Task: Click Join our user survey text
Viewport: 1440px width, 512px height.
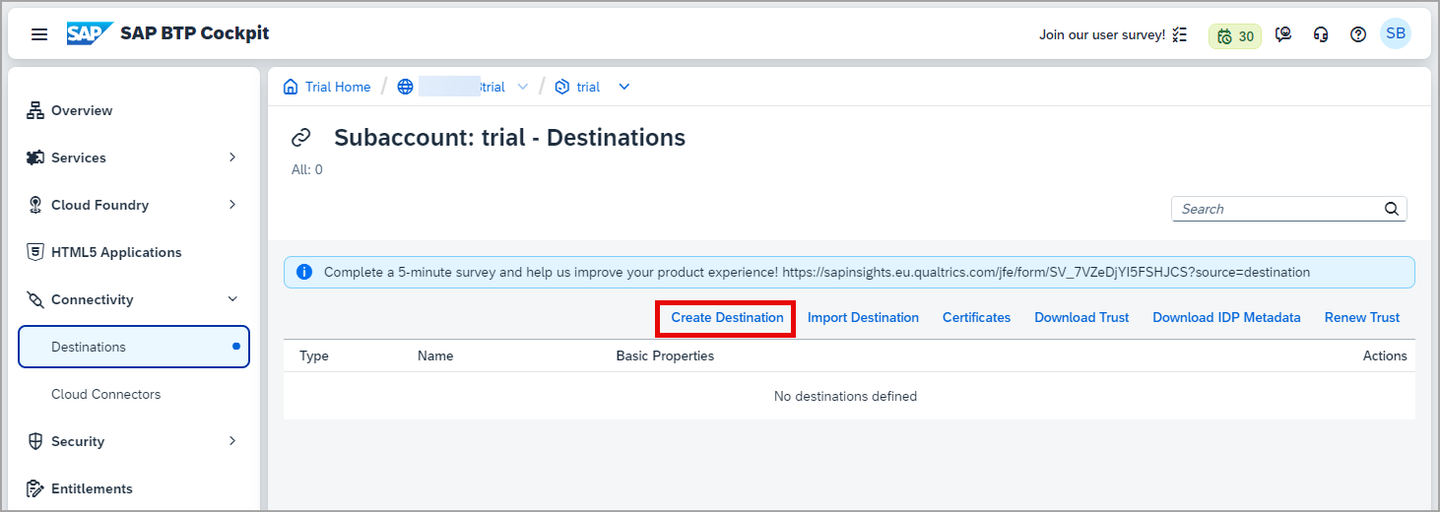Action: 1102,35
